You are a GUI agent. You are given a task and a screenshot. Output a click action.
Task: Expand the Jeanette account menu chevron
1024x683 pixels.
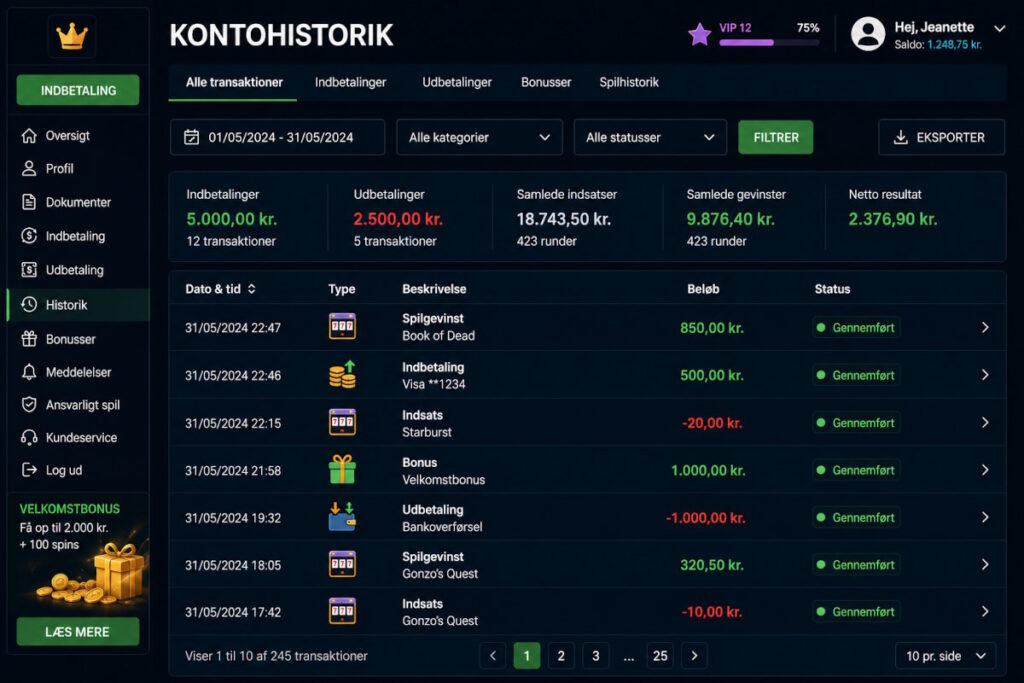(999, 29)
